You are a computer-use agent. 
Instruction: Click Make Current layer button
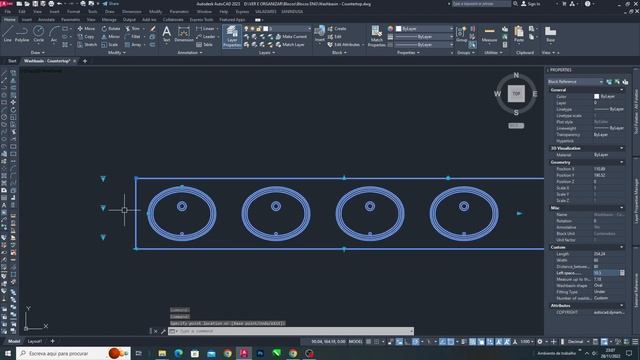point(291,37)
